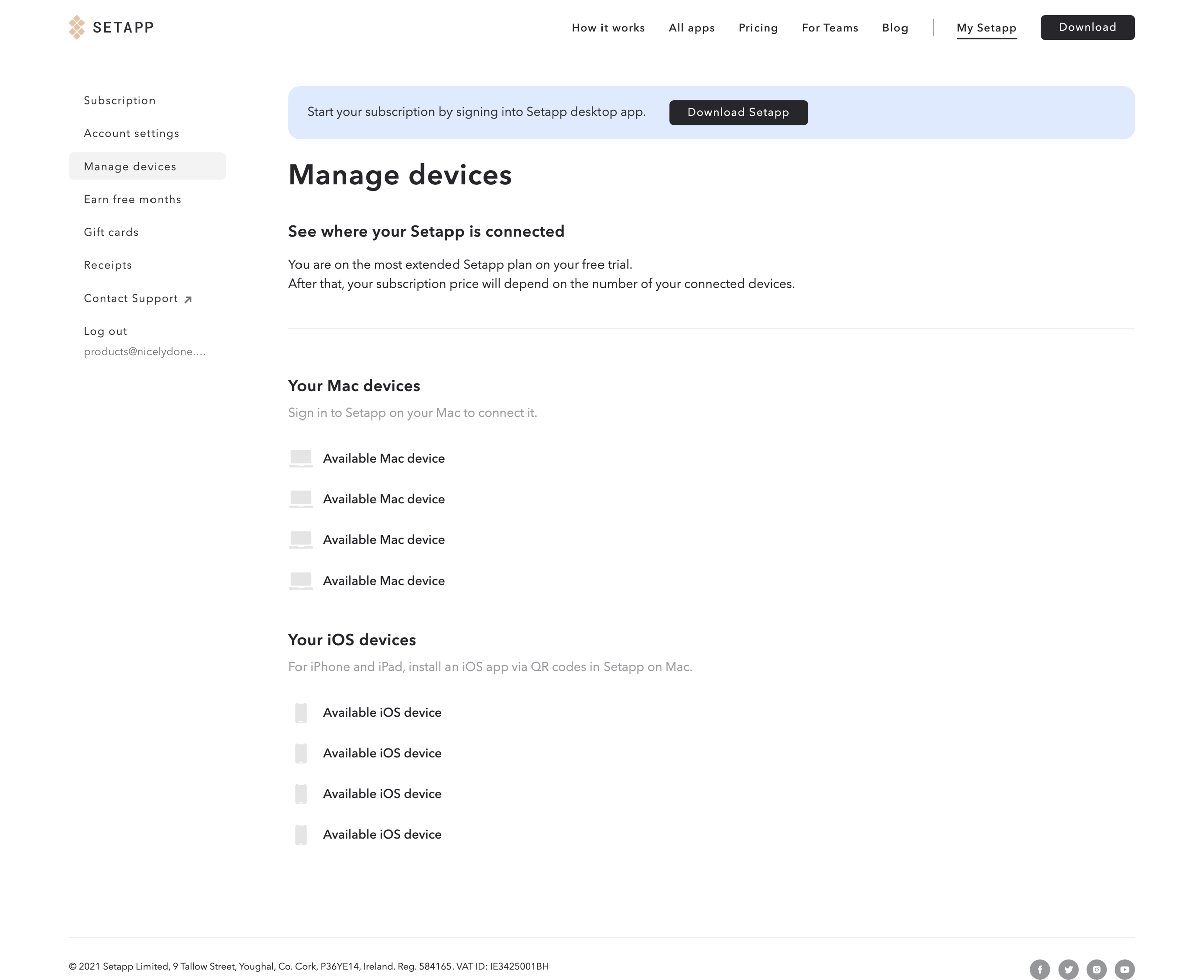This screenshot has width=1204, height=980.
Task: Open the Instagram social icon in footer
Action: (x=1096, y=970)
